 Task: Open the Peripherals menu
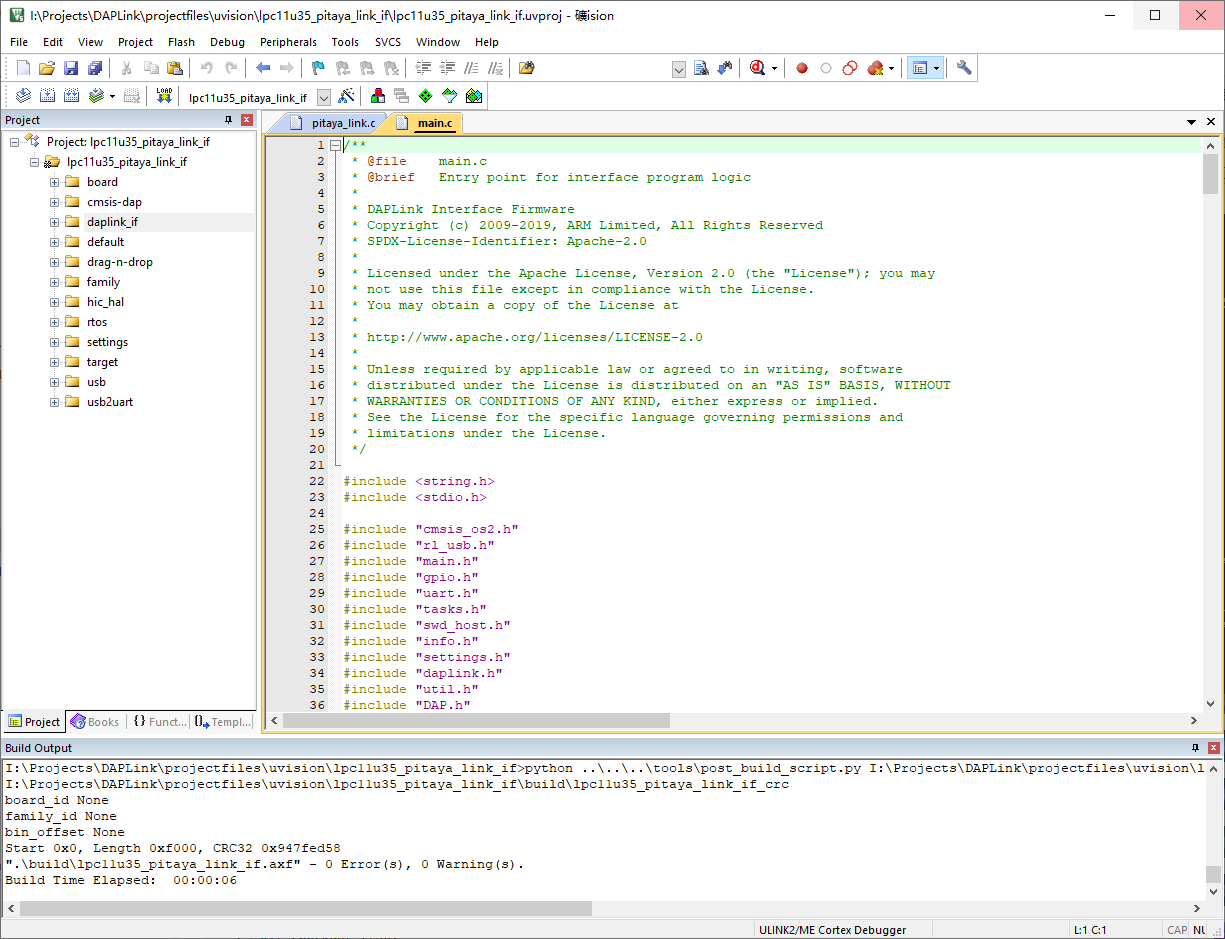click(288, 42)
